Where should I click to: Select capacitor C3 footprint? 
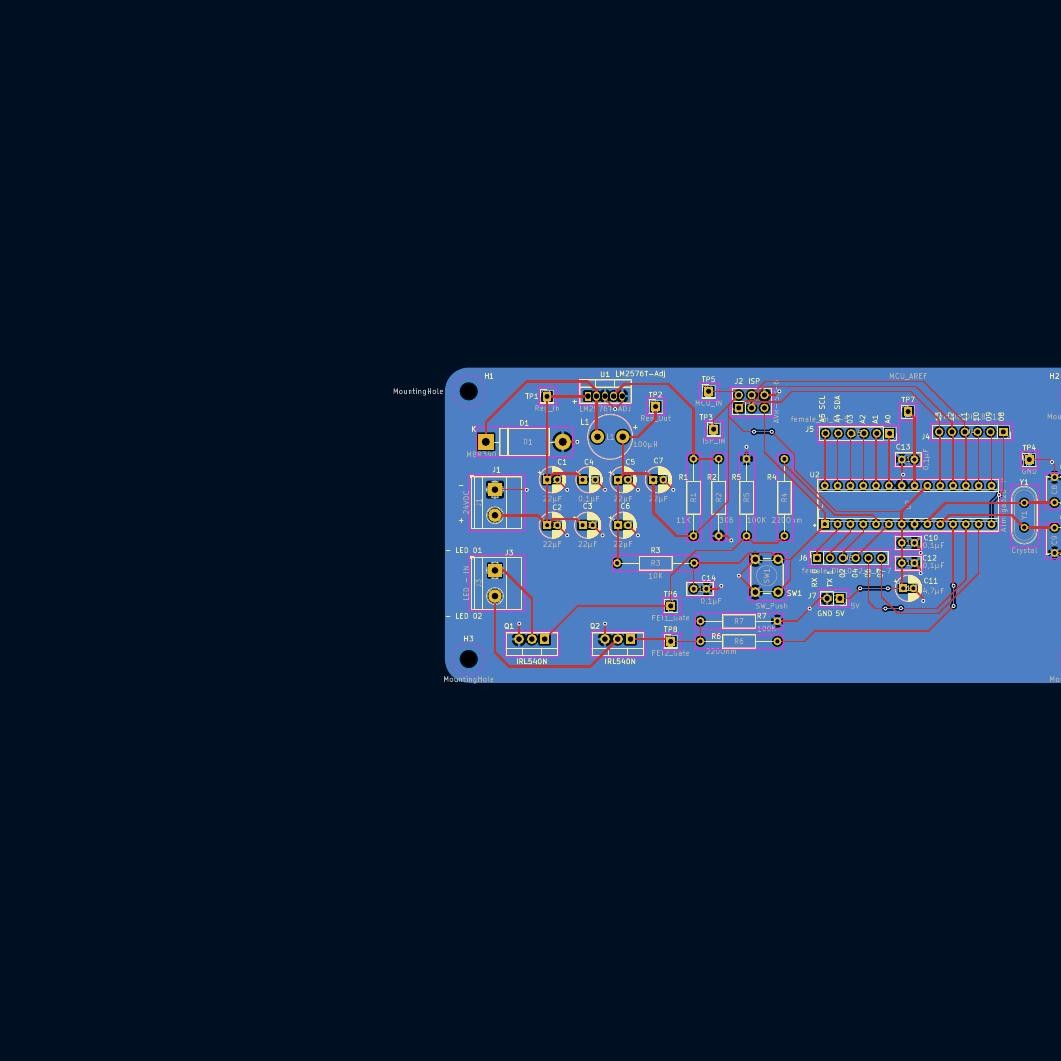click(588, 525)
